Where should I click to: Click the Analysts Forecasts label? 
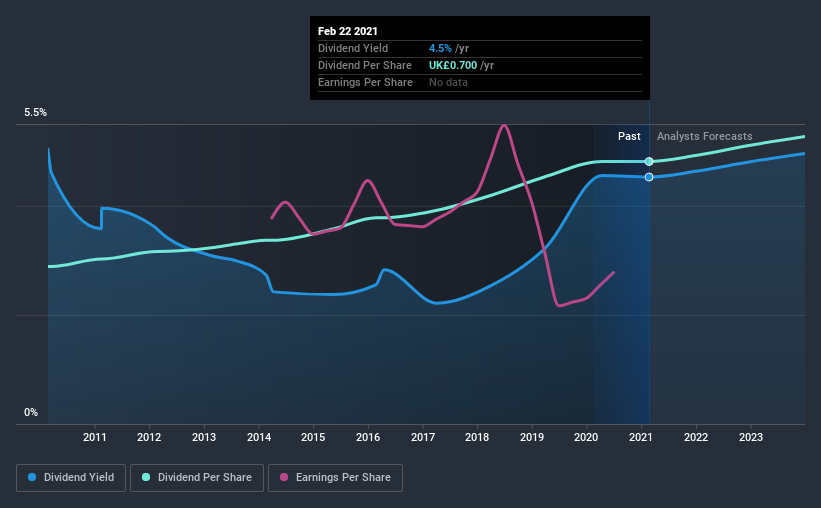(705, 137)
